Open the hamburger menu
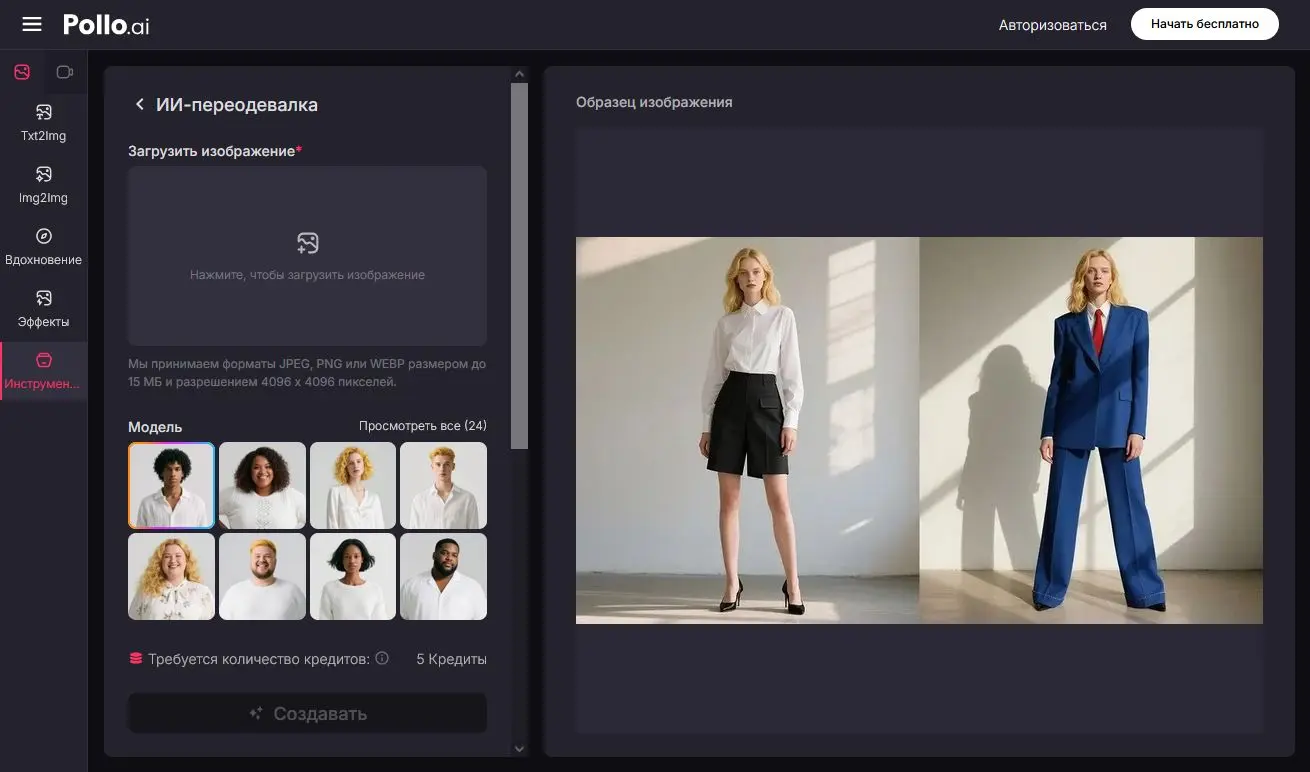1310x772 pixels. (32, 24)
